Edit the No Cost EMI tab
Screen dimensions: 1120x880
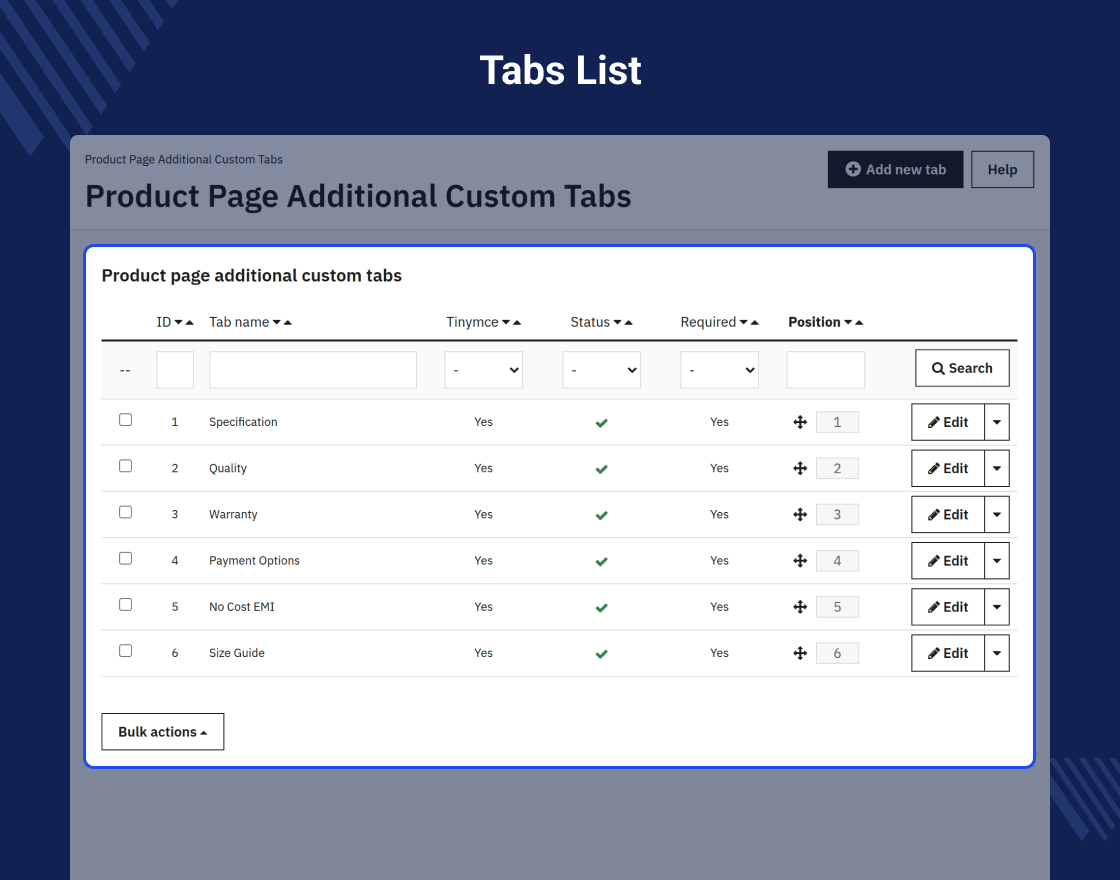948,607
